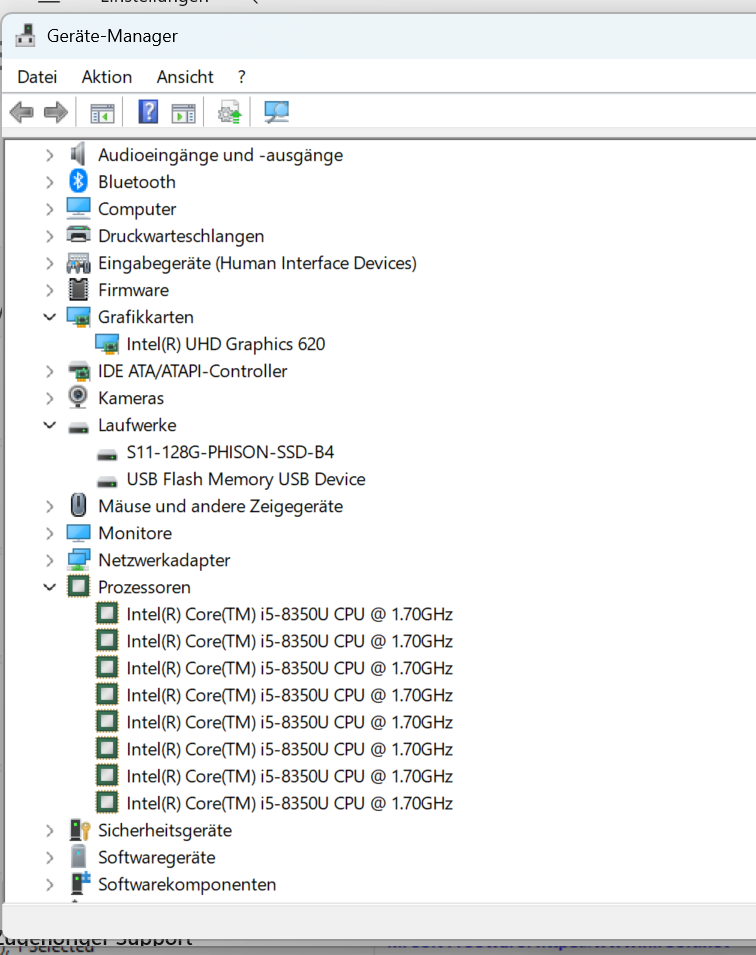Click the Sicherheitsgeräte key icon

pyautogui.click(x=80, y=830)
